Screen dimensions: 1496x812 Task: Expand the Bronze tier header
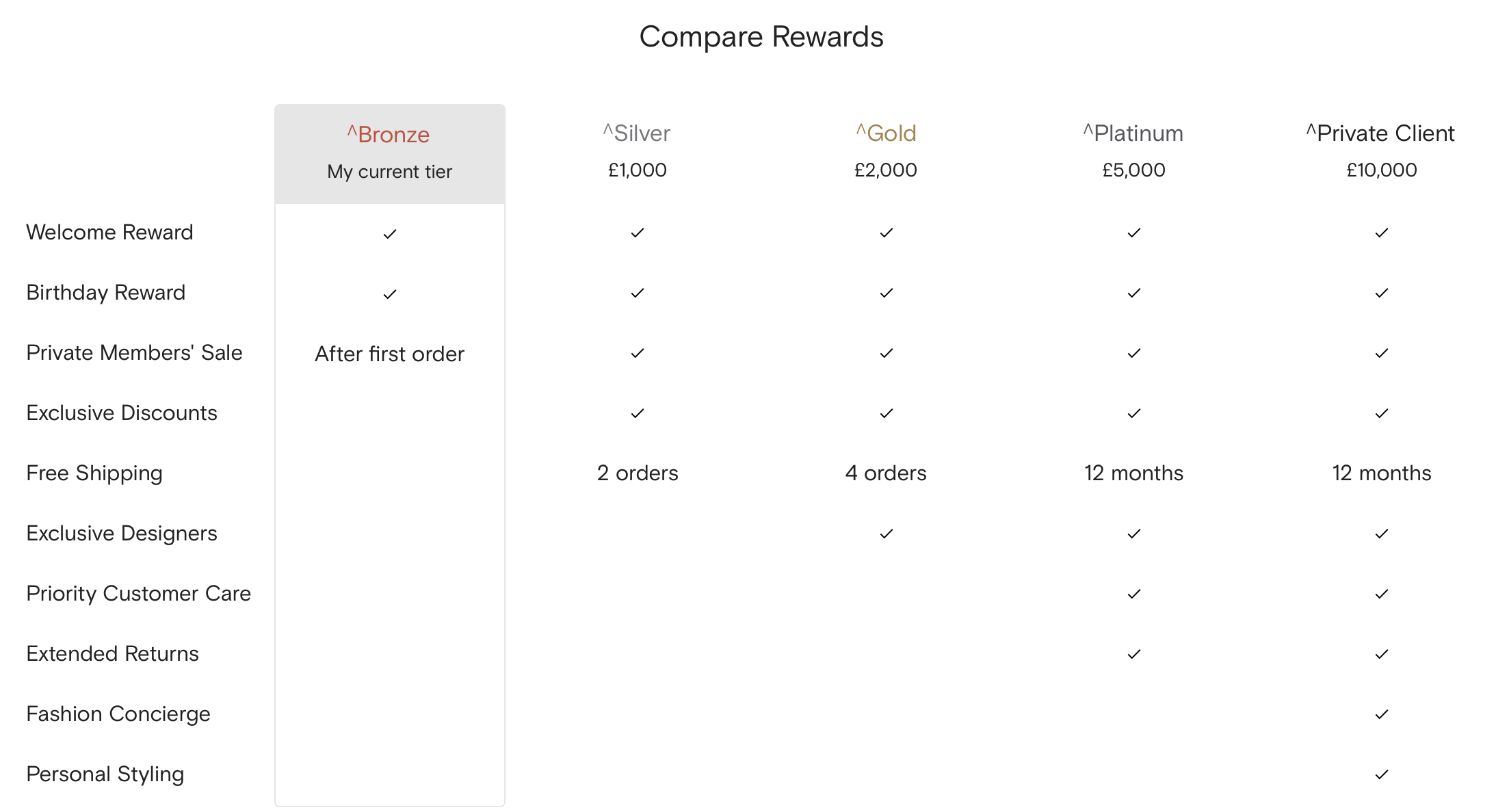(389, 134)
